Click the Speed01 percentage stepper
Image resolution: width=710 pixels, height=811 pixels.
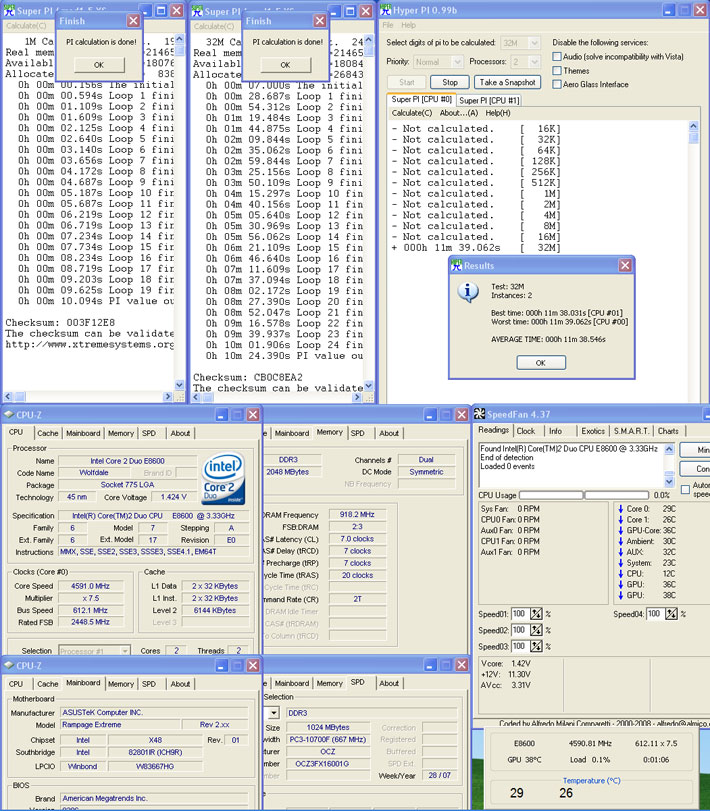(536, 614)
